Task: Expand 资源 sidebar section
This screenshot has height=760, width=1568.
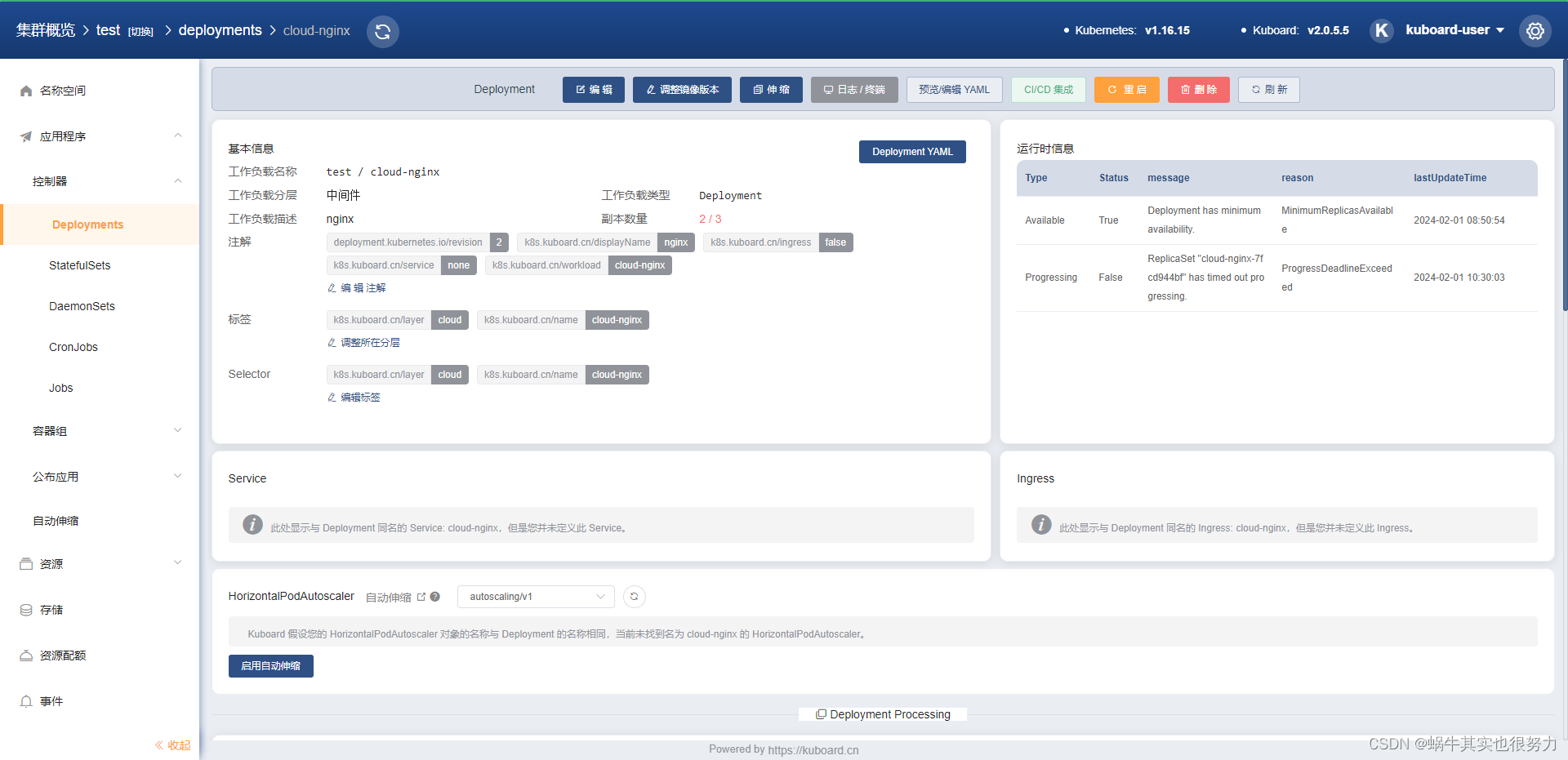Action: point(100,564)
